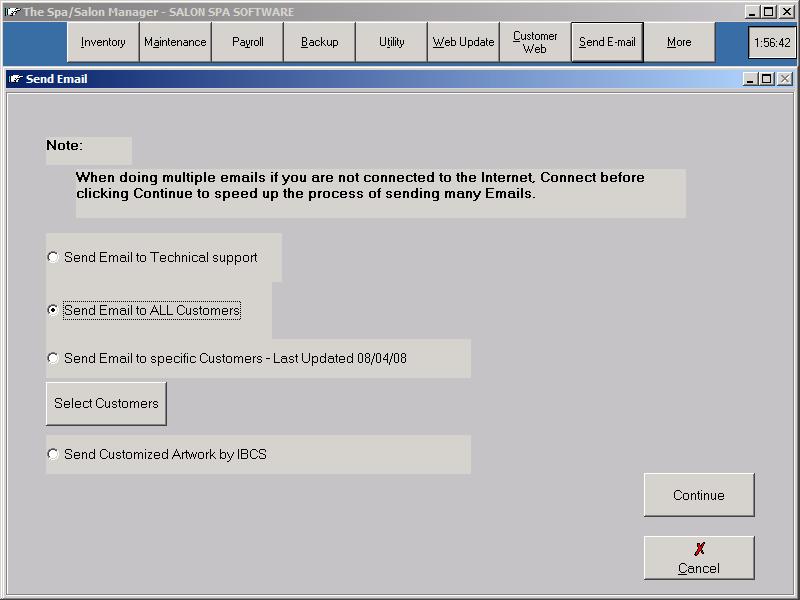Select Send Email to specific Customers option
Screen dimensions: 800x600
click(x=53, y=358)
